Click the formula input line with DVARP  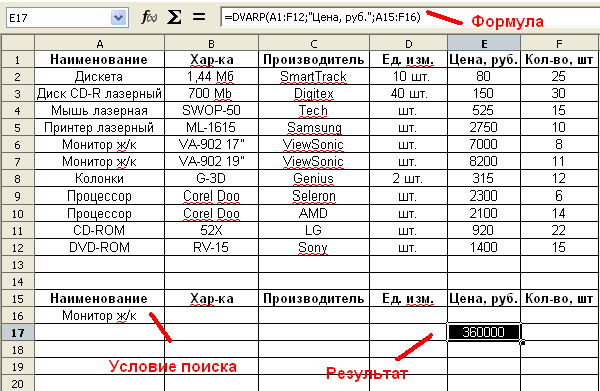pyautogui.click(x=410, y=17)
